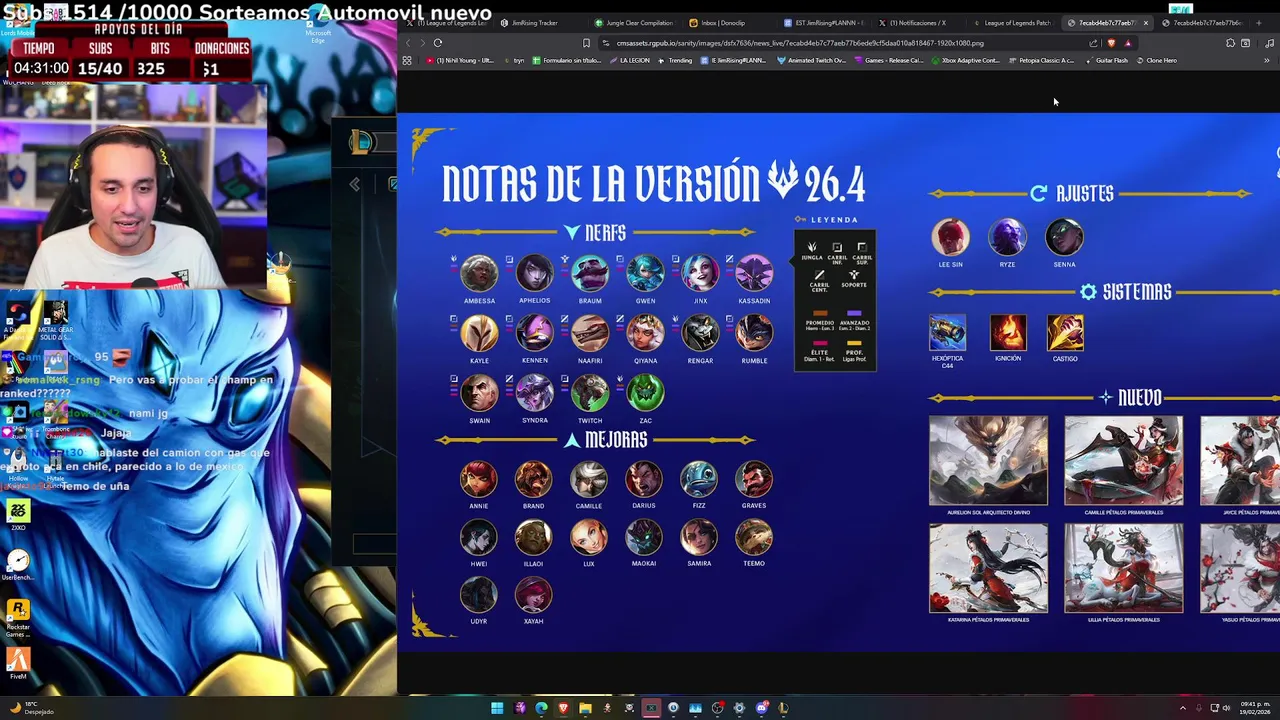Open the Clone Hero bookmark
The height and width of the screenshot is (720, 1280).
coord(1156,60)
